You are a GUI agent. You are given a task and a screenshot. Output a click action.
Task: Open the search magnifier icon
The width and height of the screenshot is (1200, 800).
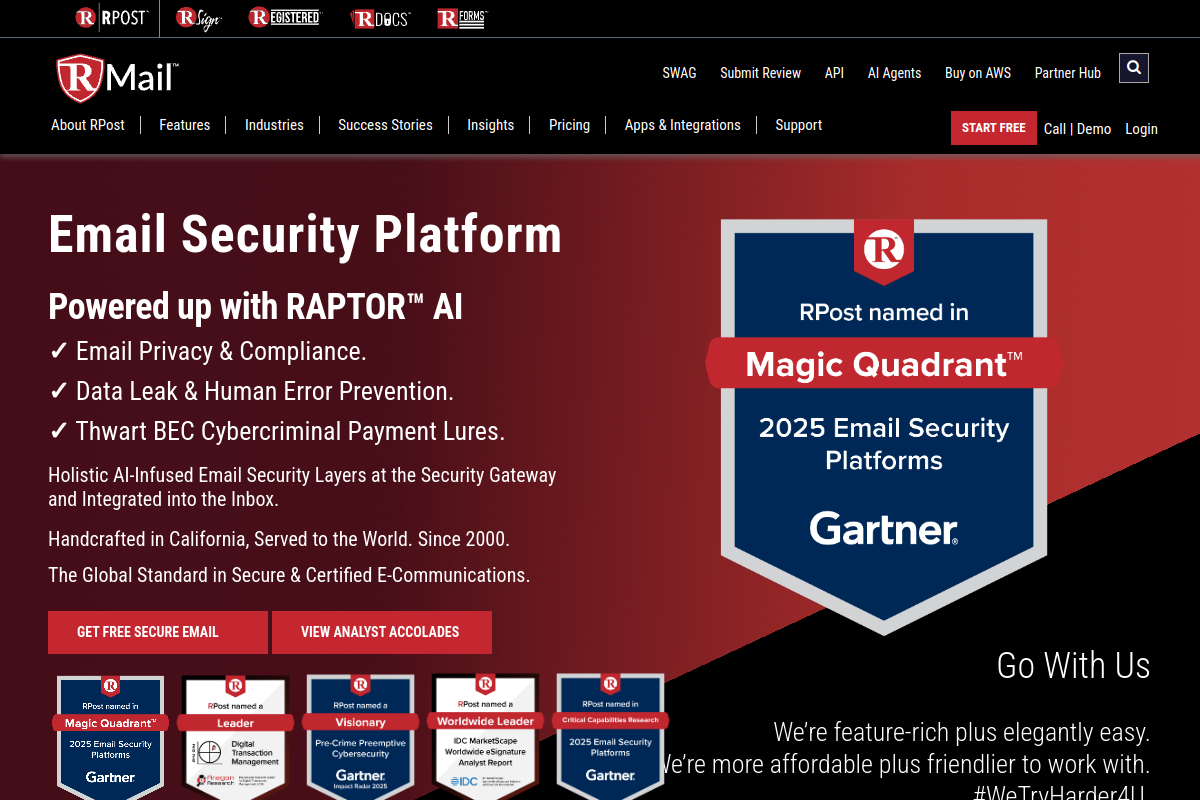(x=1134, y=68)
